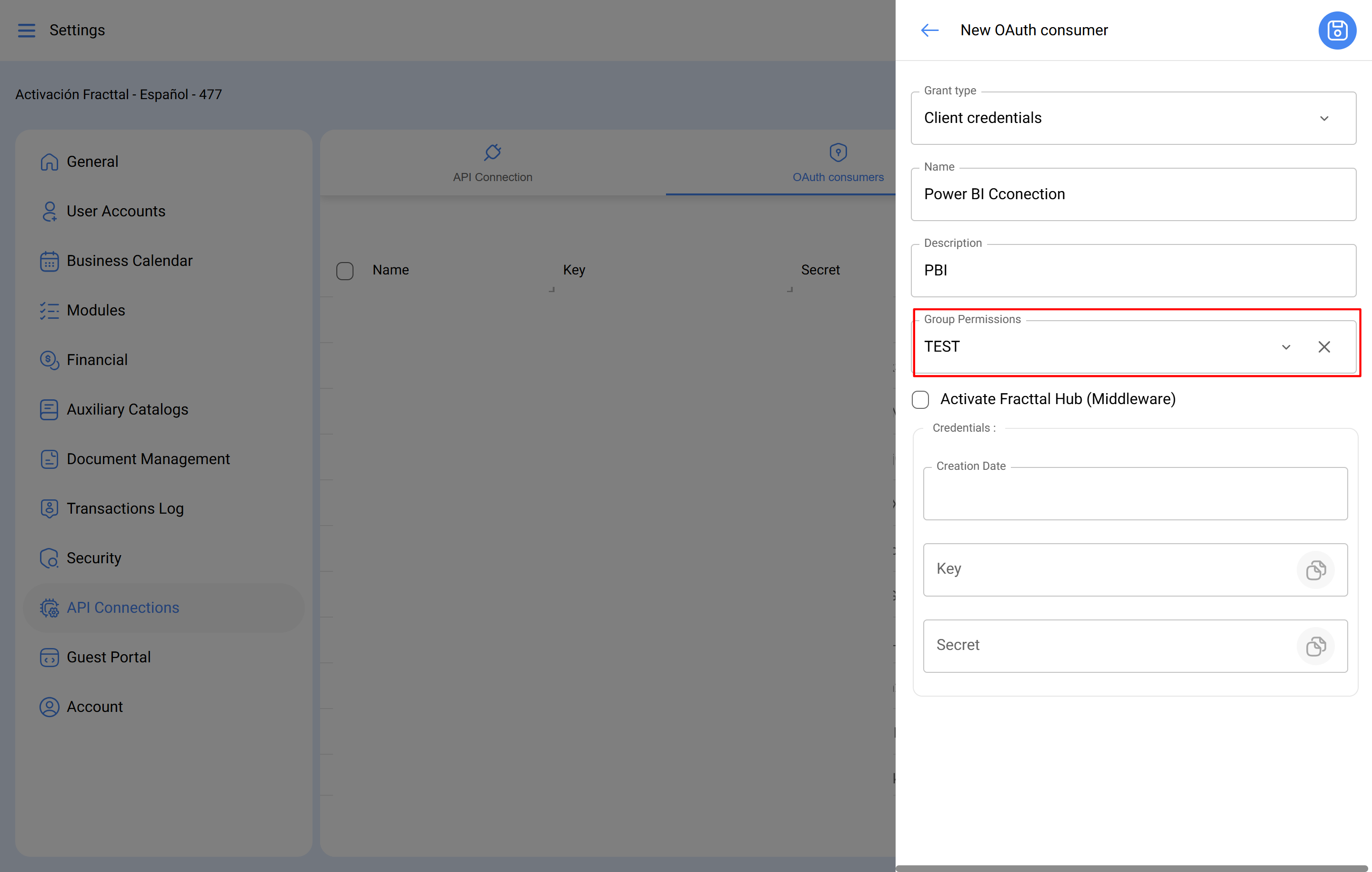The image size is (1372, 872).
Task: Click the back arrow in panel header
Action: 929,30
